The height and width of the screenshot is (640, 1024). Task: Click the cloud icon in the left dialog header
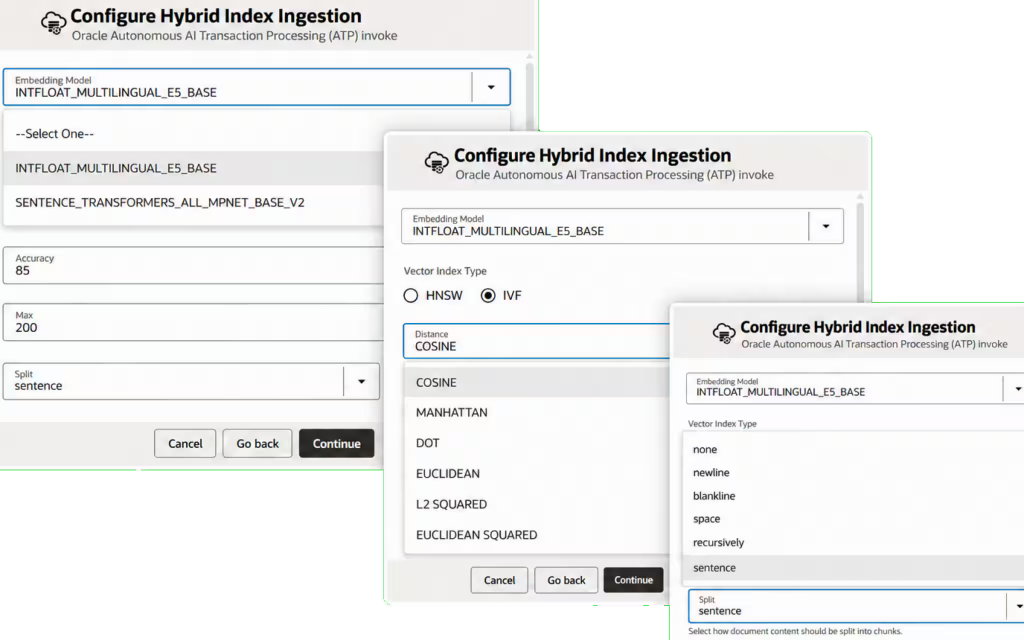pyautogui.click(x=54, y=24)
